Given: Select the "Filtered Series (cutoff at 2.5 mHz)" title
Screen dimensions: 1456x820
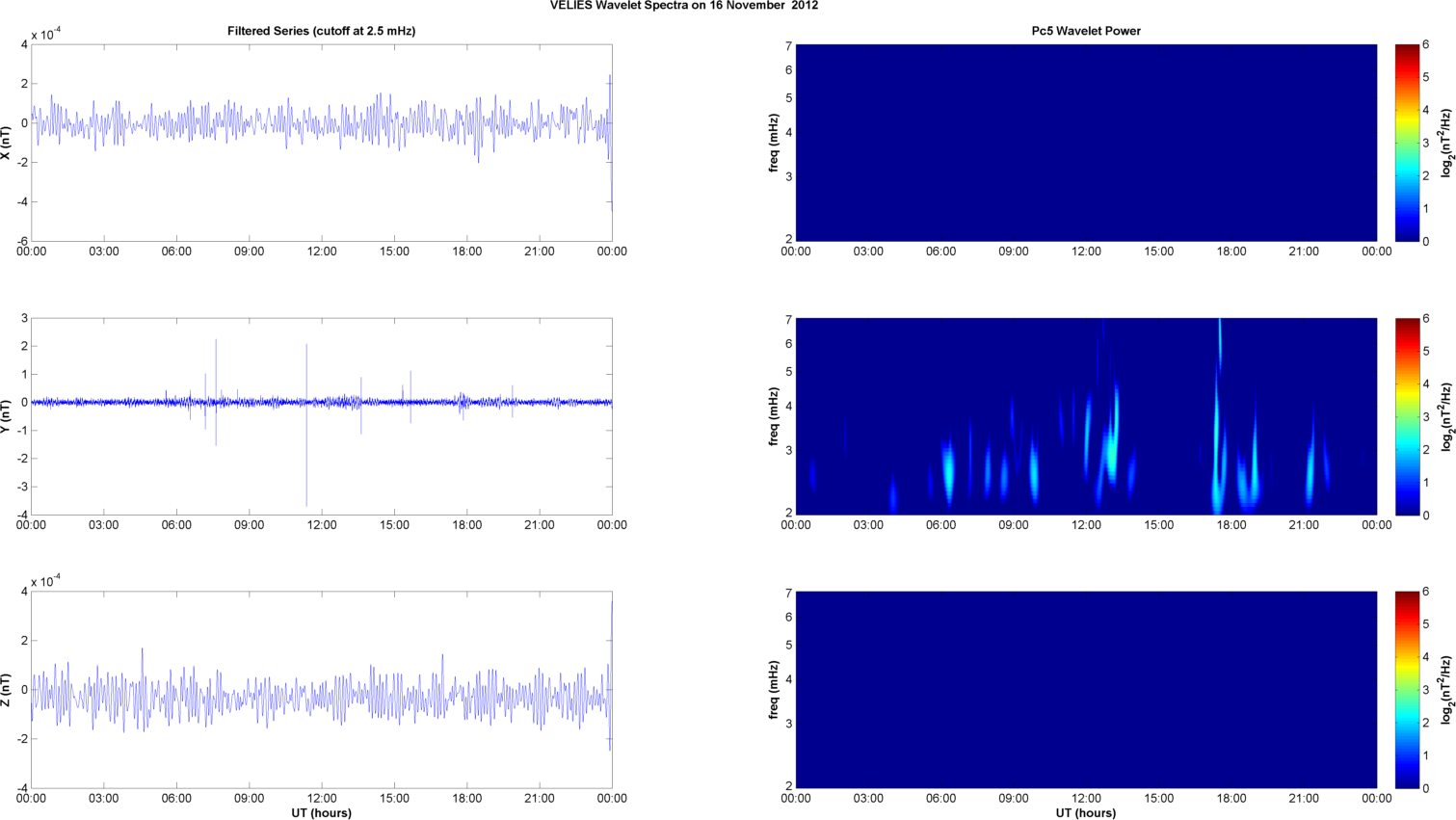Looking at the screenshot, I should 322,31.
